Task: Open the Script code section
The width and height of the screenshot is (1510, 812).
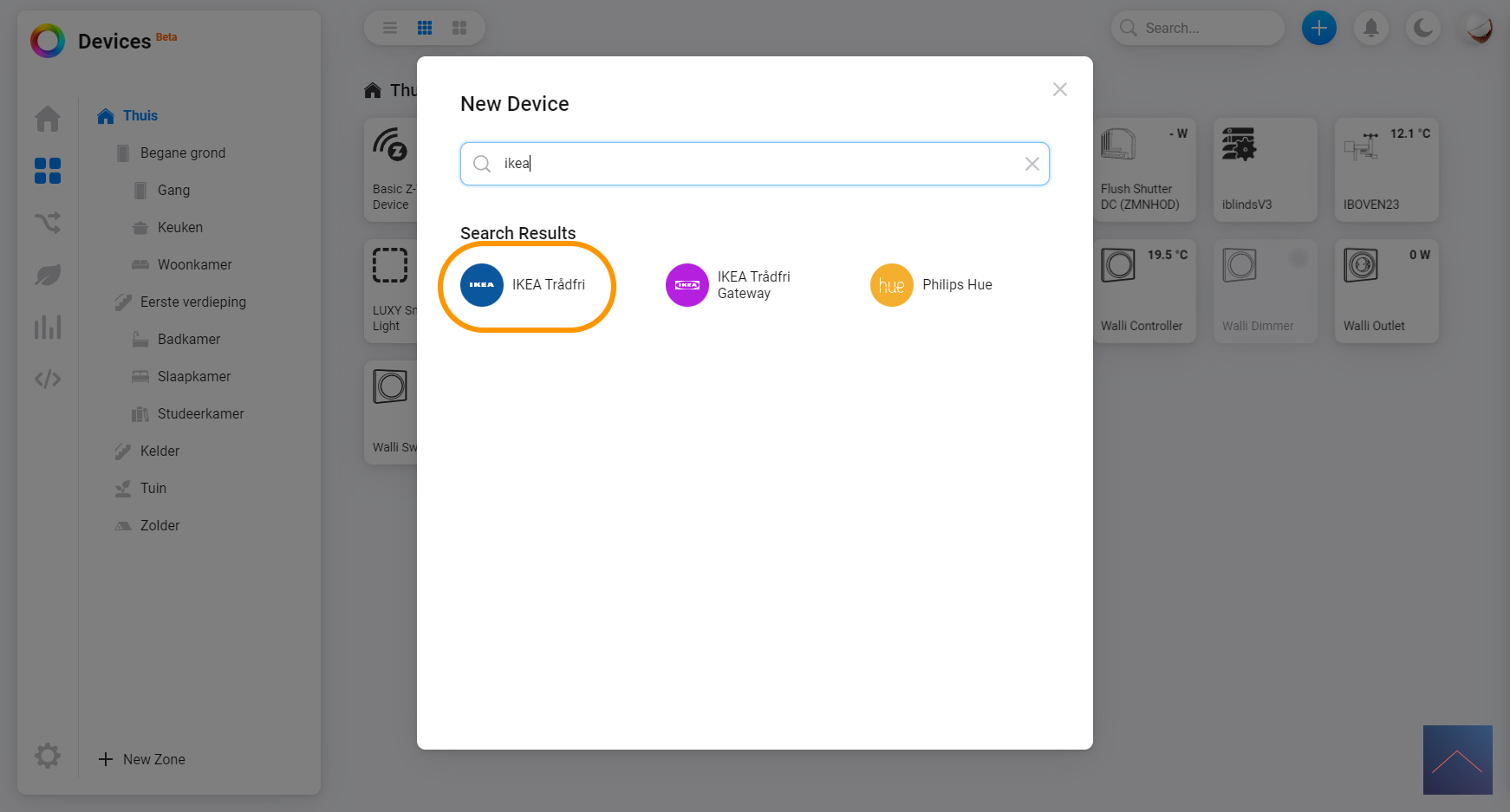Action: [48, 379]
